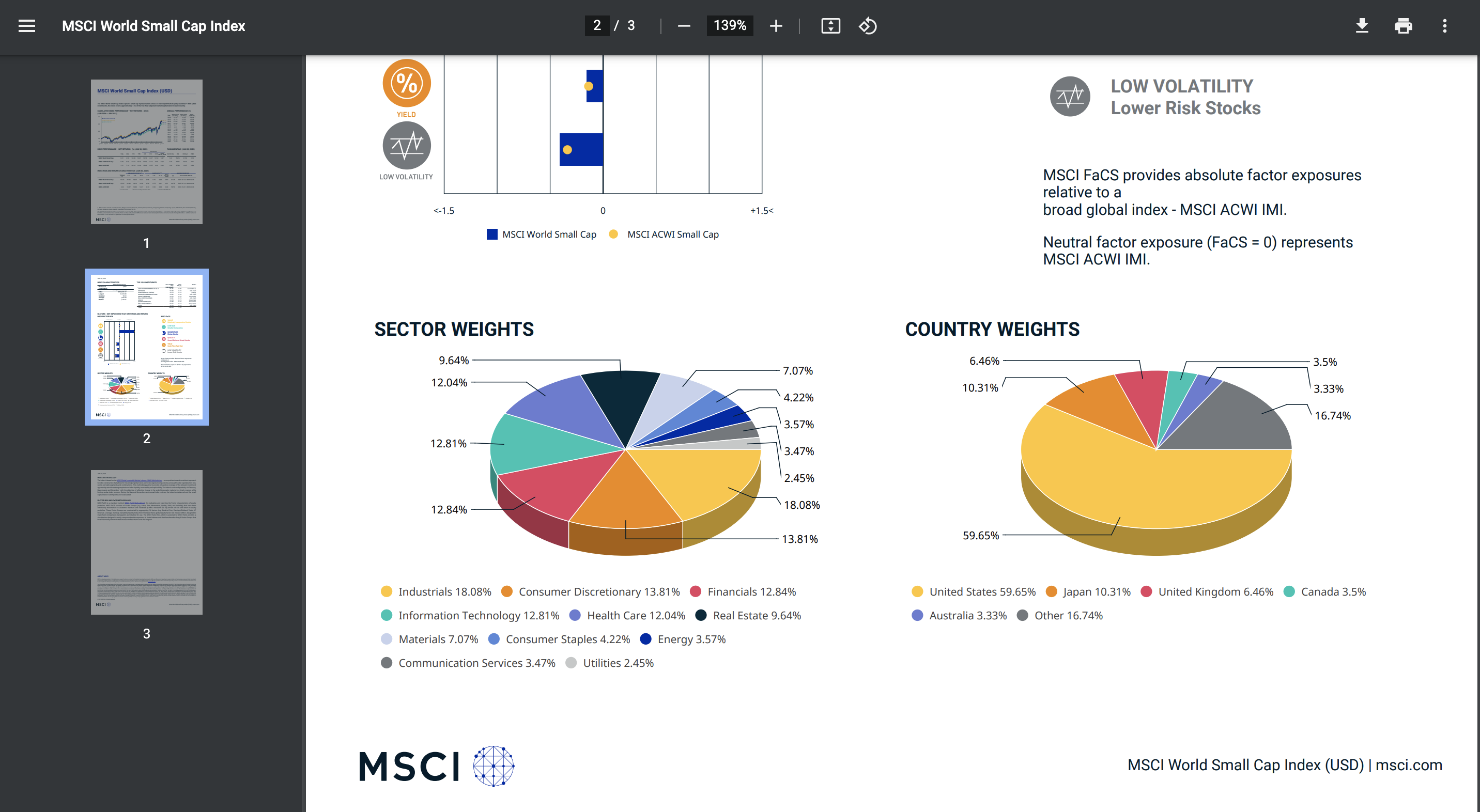This screenshot has width=1480, height=812.
Task: Toggle the sidebar hamburger menu
Action: click(26, 26)
